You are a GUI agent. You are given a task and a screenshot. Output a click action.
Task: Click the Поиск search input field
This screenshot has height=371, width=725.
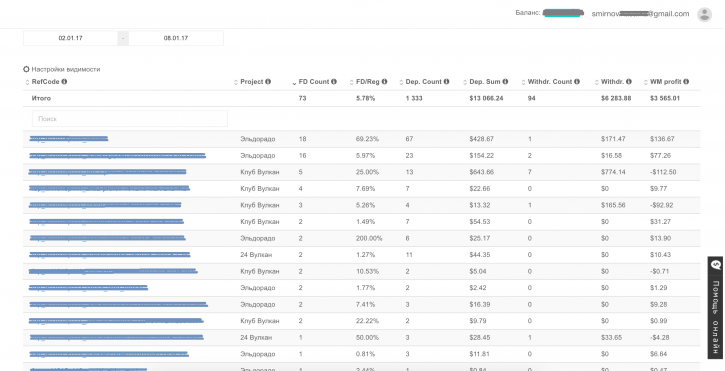point(130,118)
